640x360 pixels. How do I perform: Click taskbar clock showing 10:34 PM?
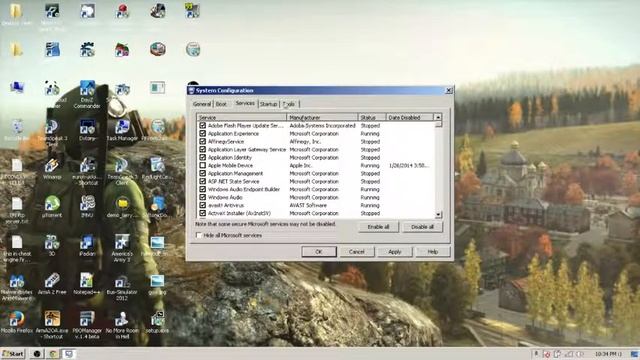click(609, 354)
